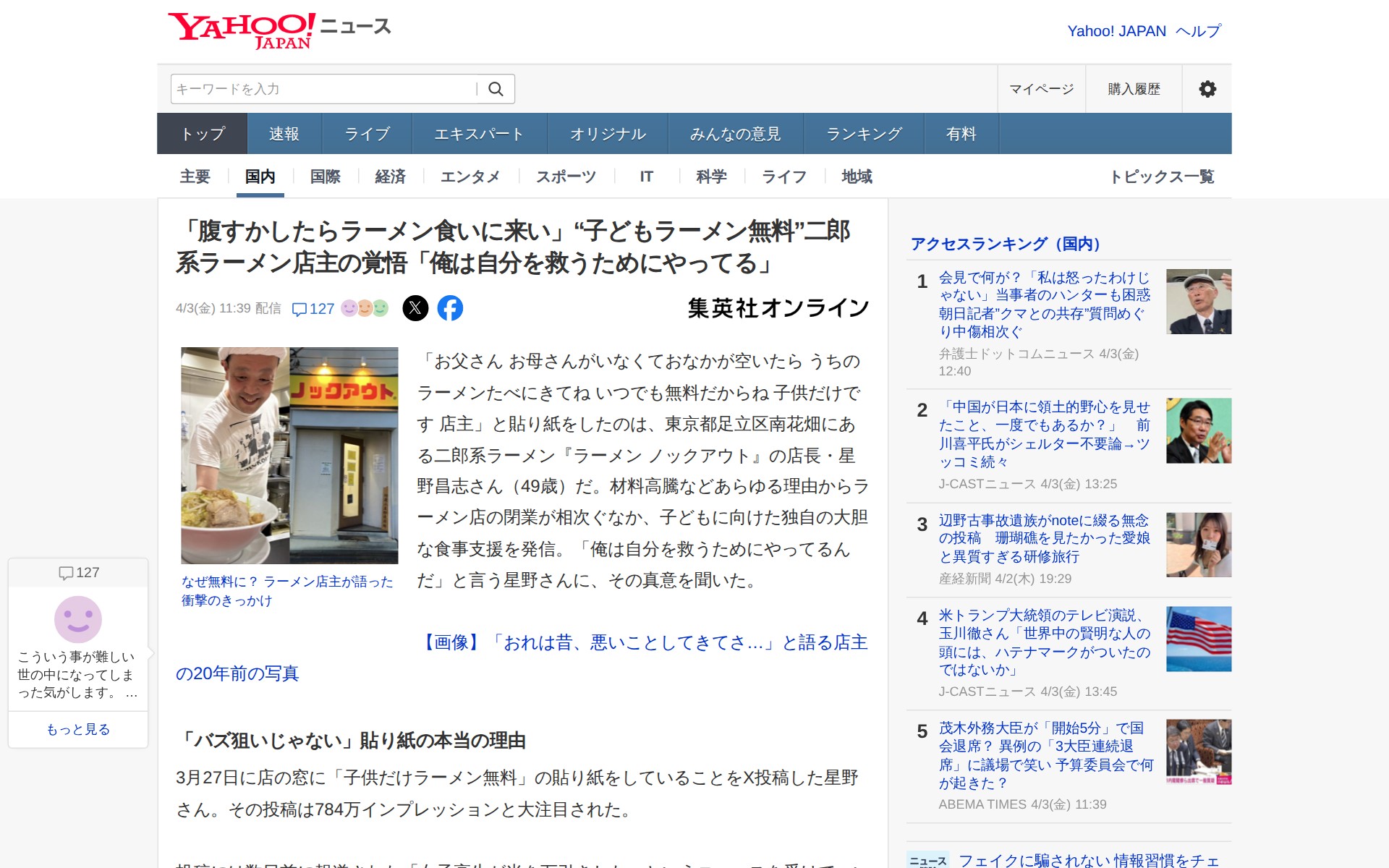Screen dimensions: 1389x868
Task: Select the 速報 navigation tab
Action: [284, 134]
